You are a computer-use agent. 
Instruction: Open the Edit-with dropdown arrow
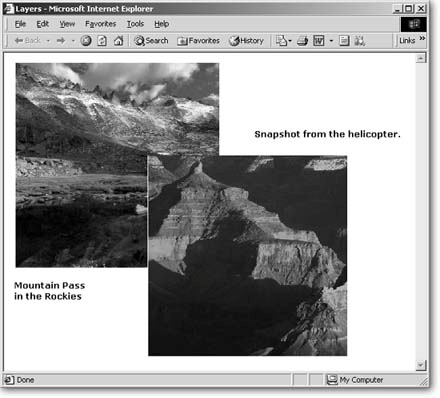tap(331, 41)
